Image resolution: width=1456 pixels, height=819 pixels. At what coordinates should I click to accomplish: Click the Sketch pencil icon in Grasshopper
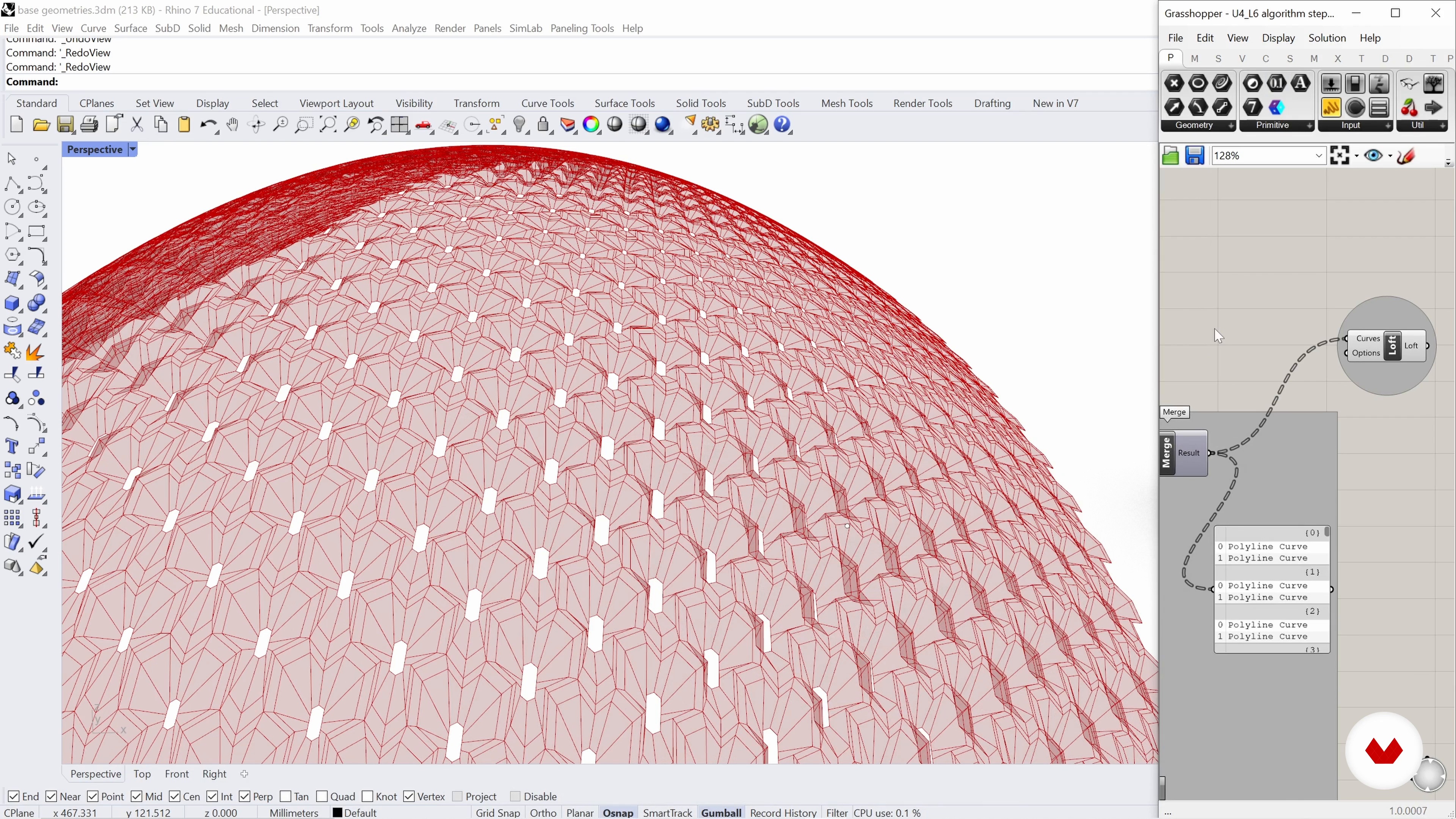point(1406,155)
